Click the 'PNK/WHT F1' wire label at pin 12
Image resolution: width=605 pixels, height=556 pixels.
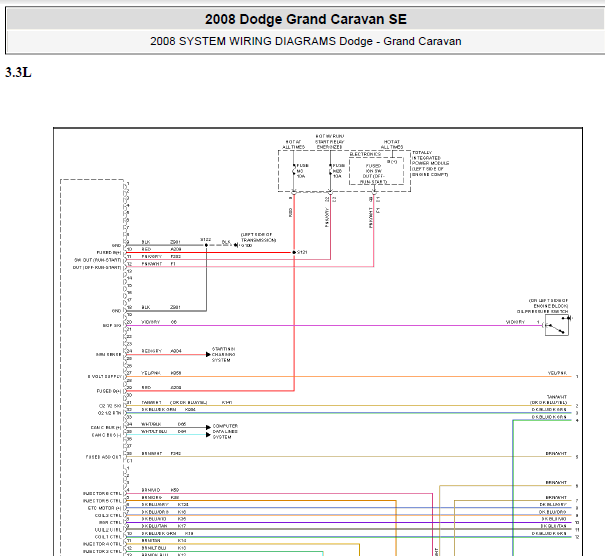point(158,264)
